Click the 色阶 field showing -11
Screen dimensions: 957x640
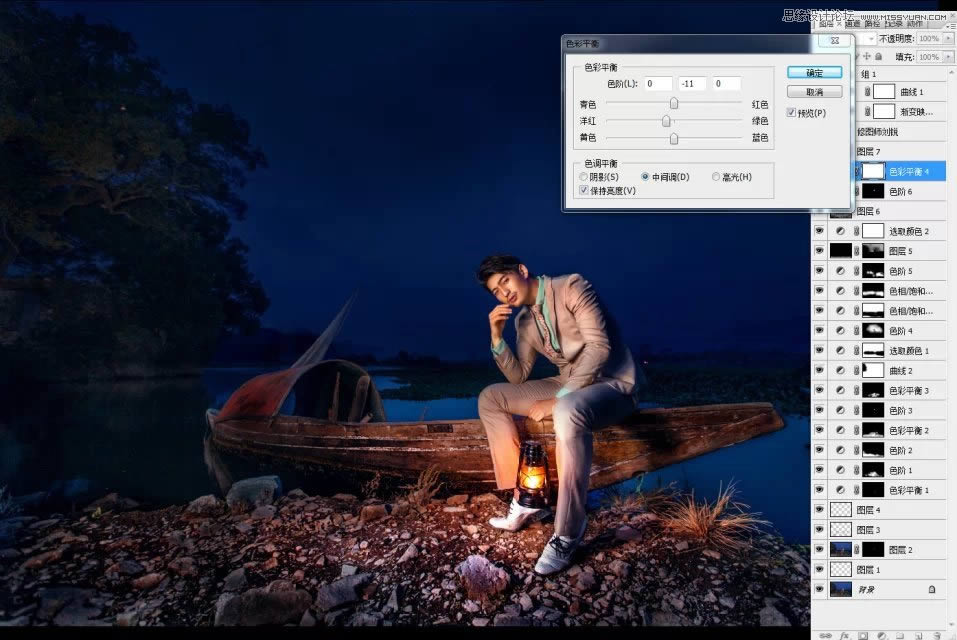coord(693,84)
